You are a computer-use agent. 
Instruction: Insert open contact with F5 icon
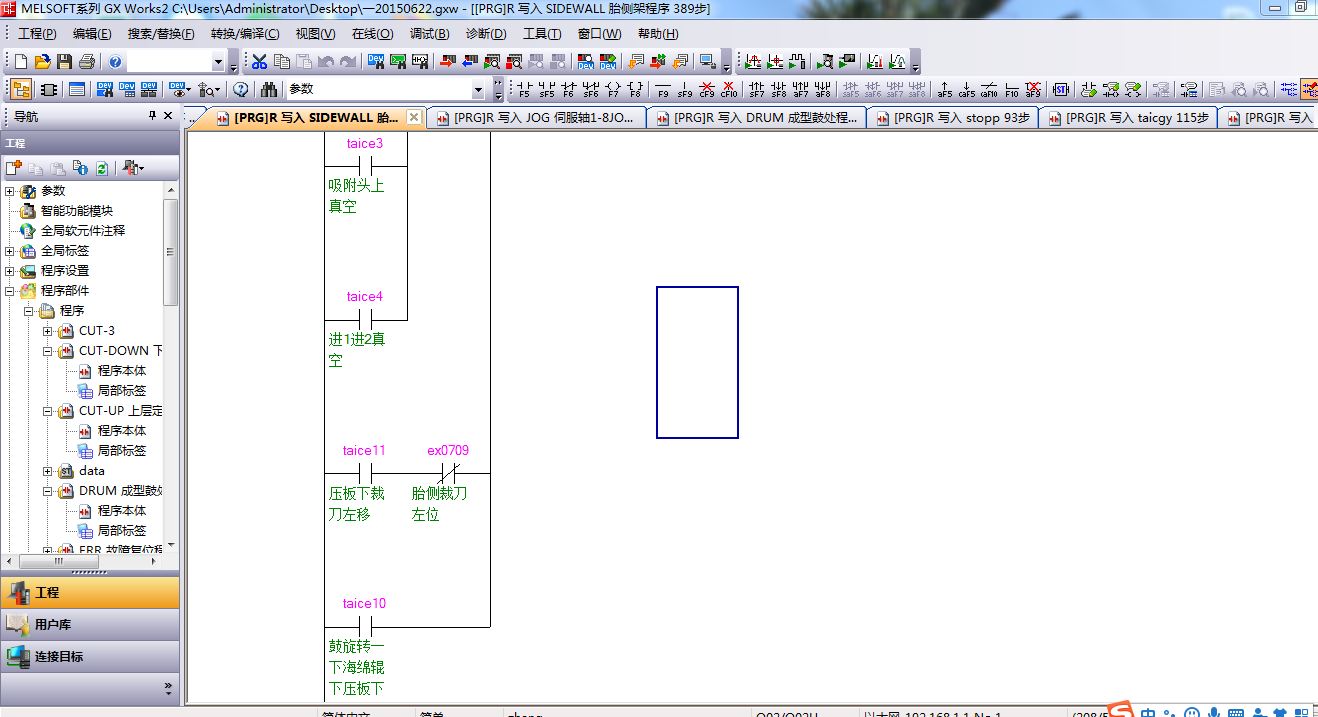click(x=524, y=90)
